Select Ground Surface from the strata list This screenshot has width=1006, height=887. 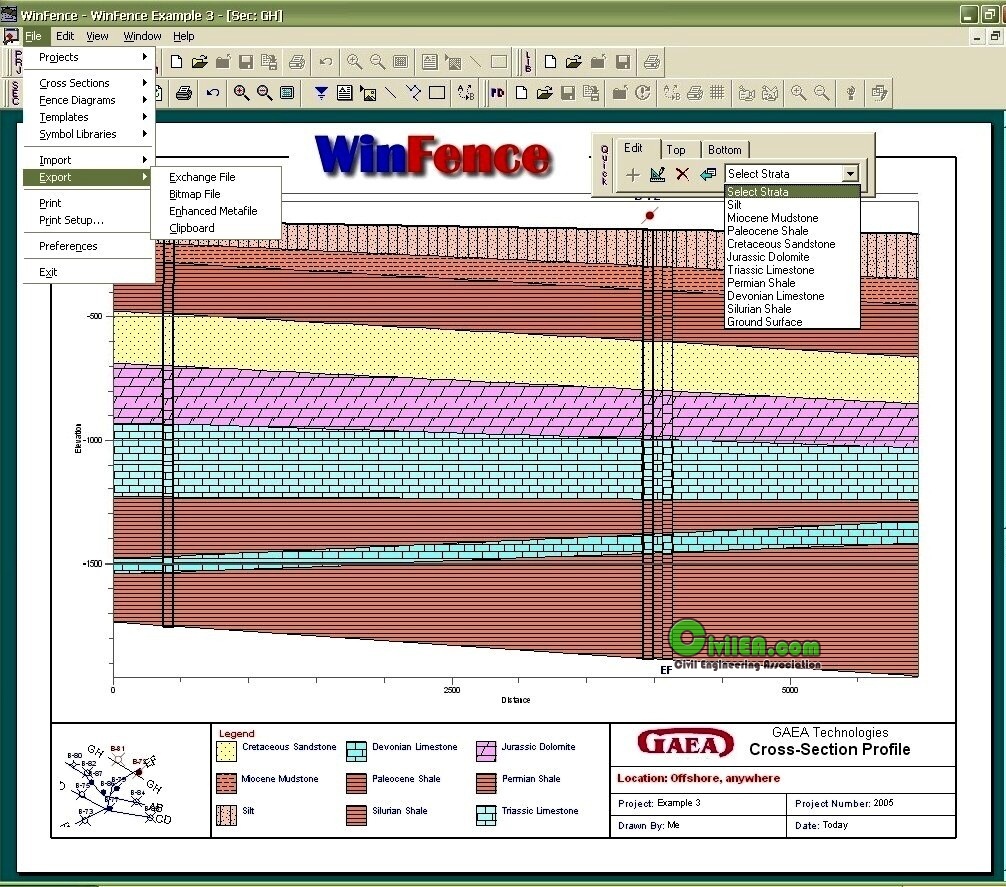[x=792, y=322]
